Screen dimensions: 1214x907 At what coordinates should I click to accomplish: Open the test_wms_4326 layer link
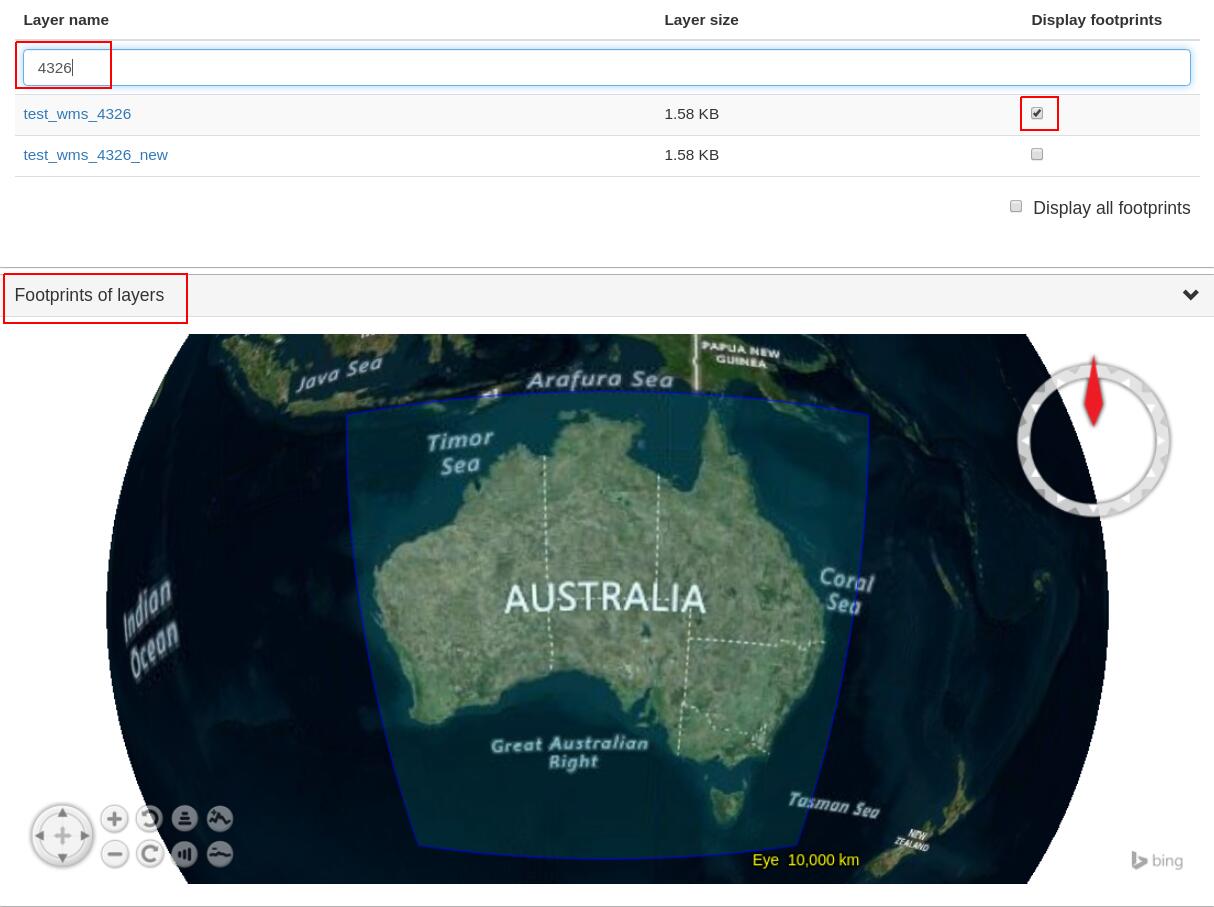(77, 114)
